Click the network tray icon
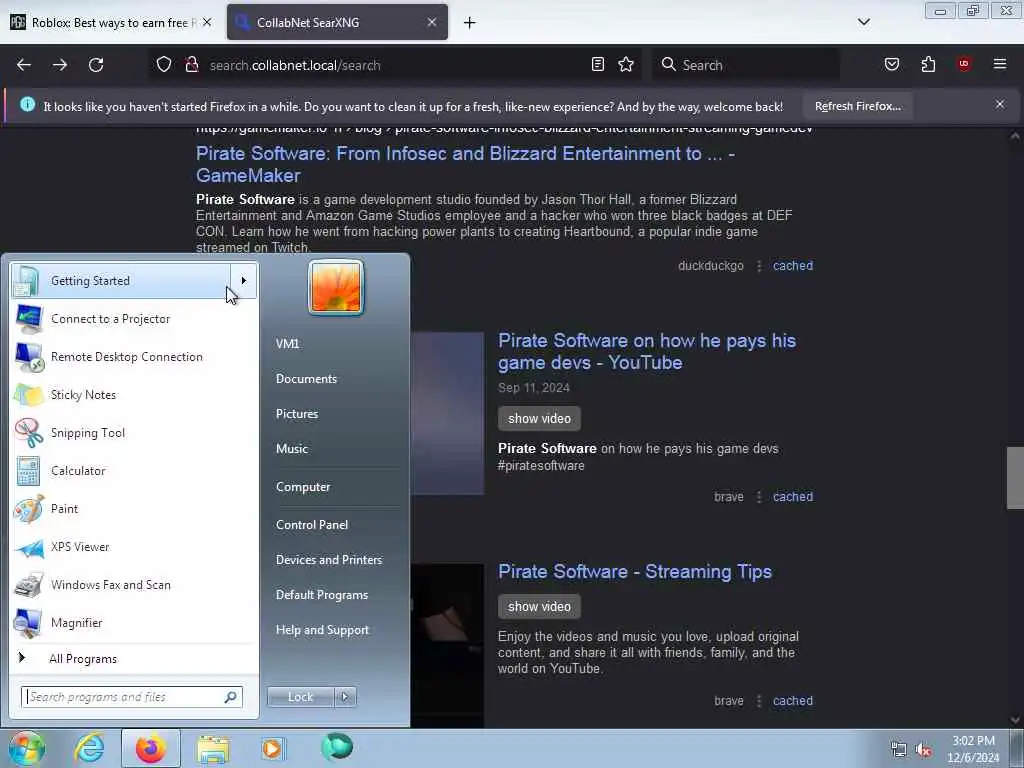Image resolution: width=1024 pixels, height=768 pixels. (x=899, y=750)
